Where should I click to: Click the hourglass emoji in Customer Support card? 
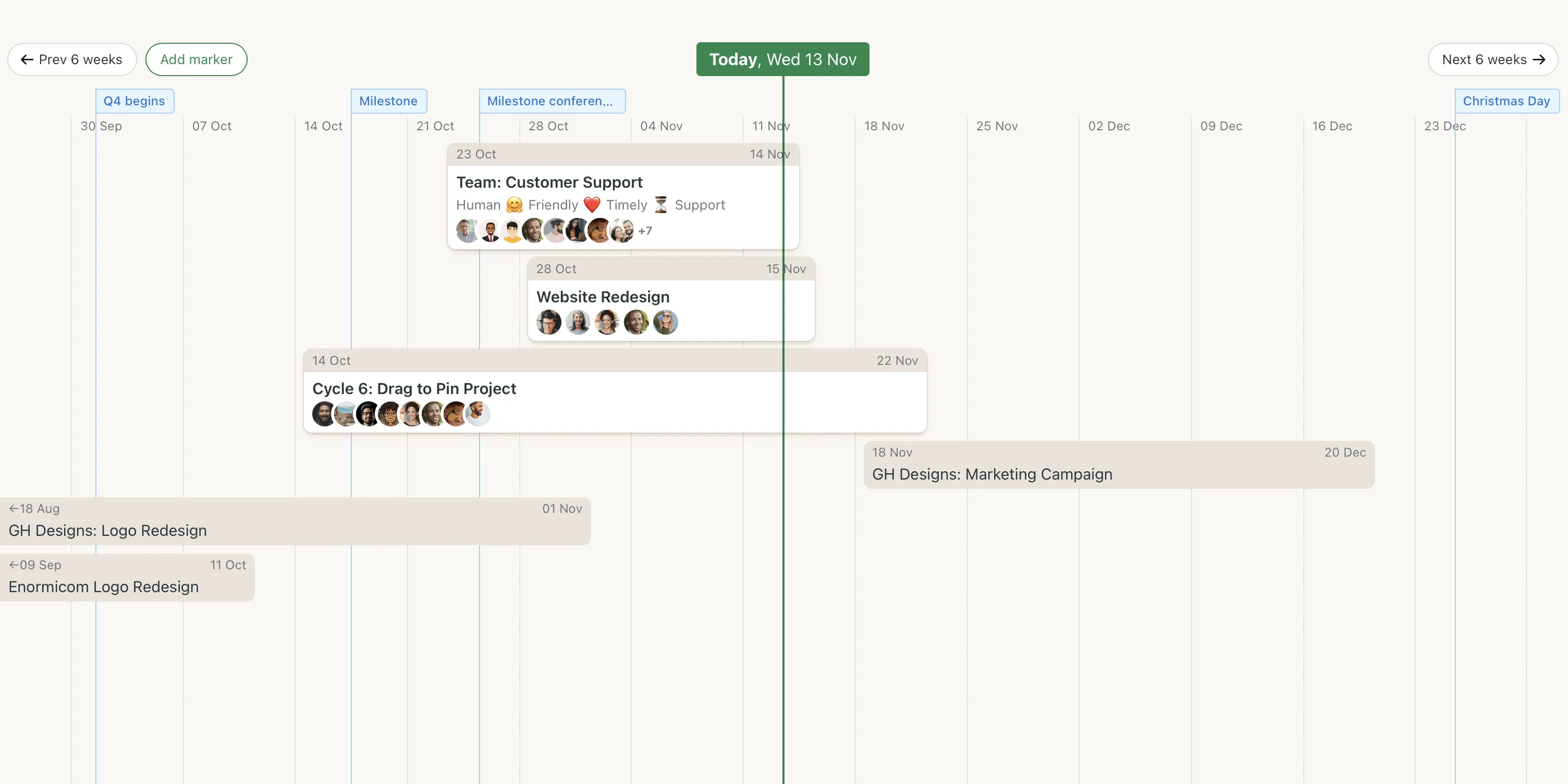coord(660,204)
